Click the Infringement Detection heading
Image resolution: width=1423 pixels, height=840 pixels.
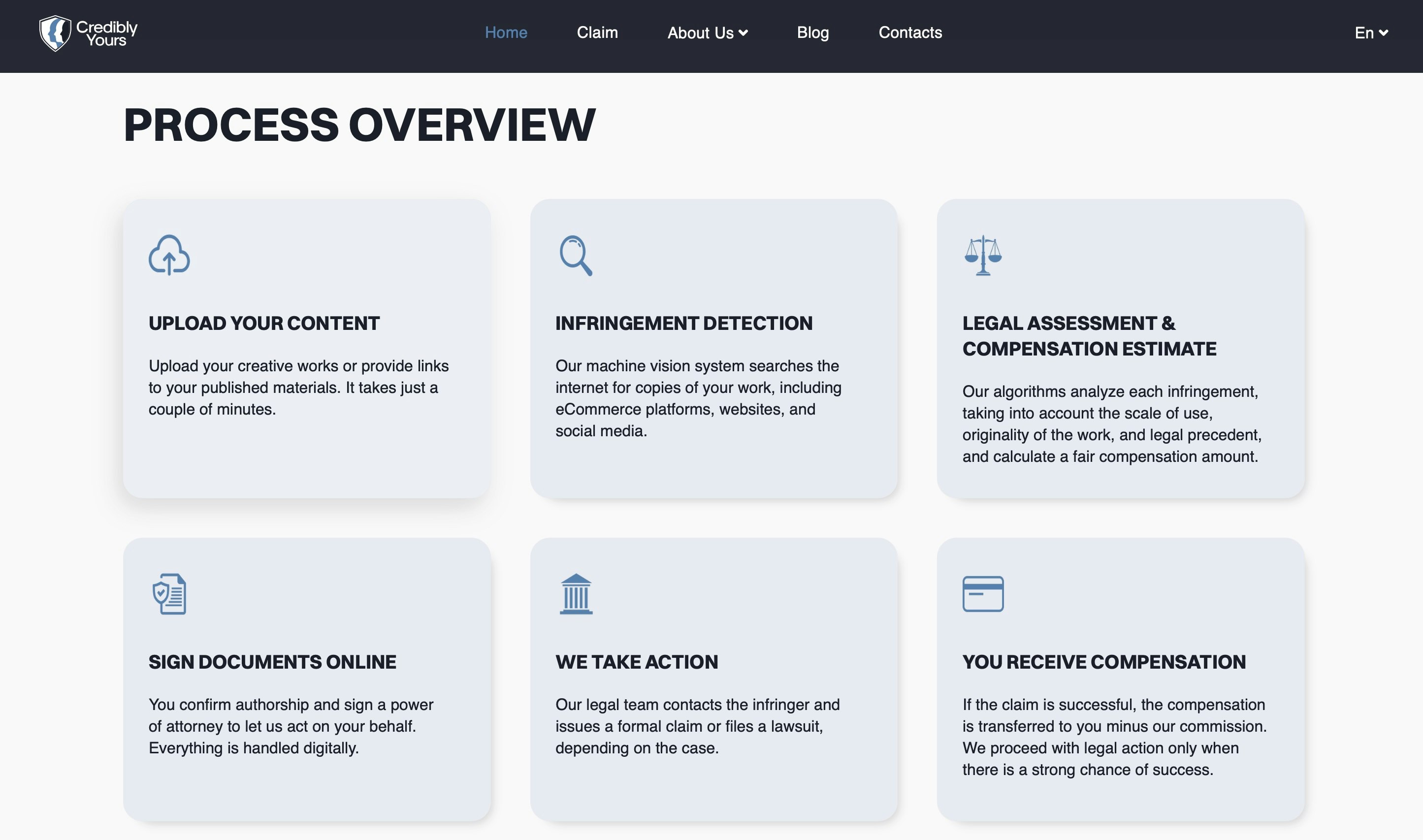(684, 323)
